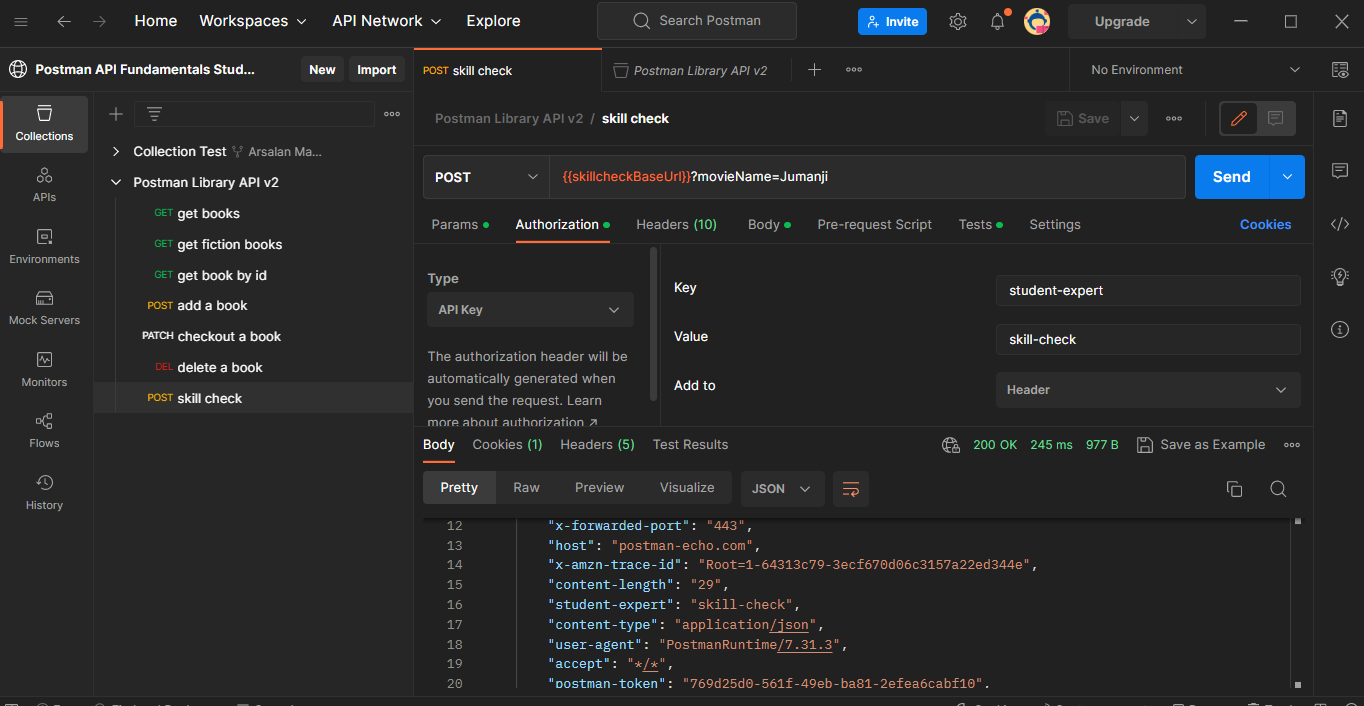
Task: Search the response with the magnifier icon
Action: (x=1278, y=489)
